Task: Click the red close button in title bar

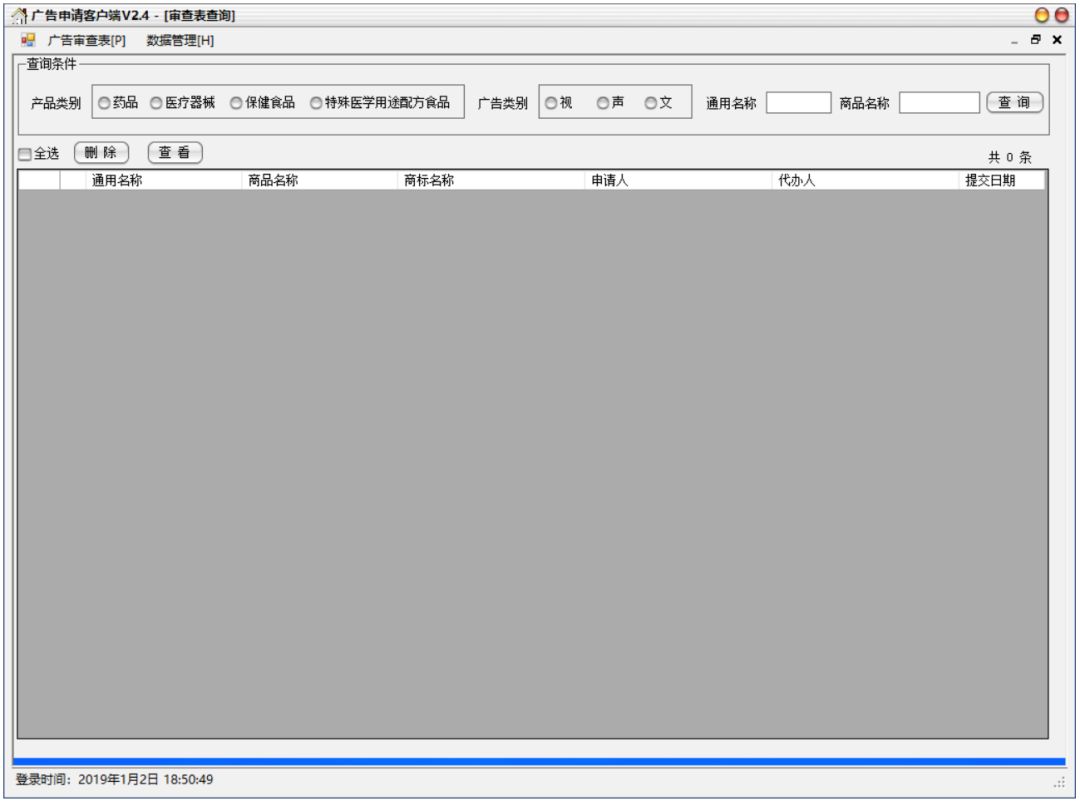Action: pos(1061,15)
